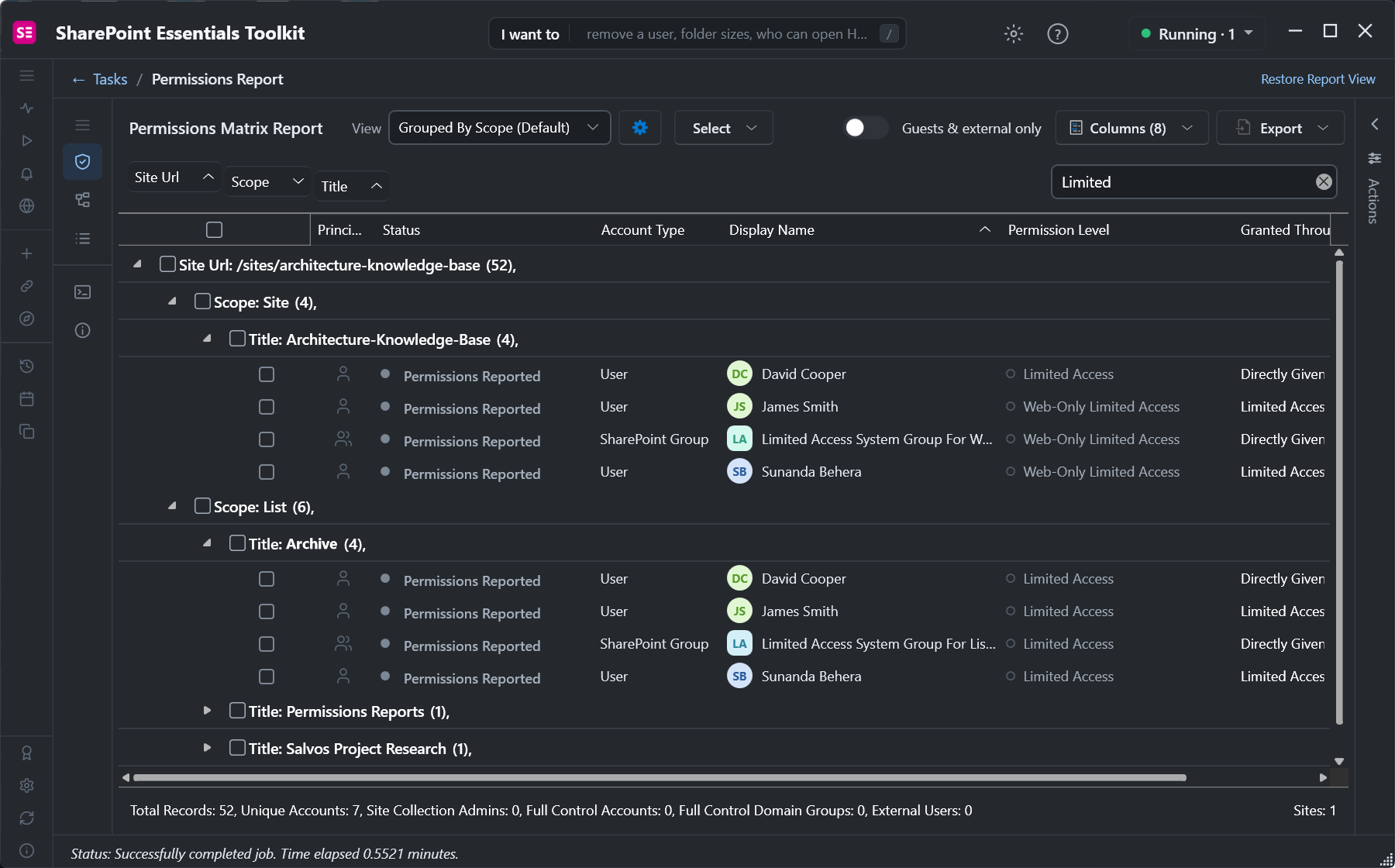Click the Site Url grouping chip
The width and height of the screenshot is (1395, 868).
point(174,177)
